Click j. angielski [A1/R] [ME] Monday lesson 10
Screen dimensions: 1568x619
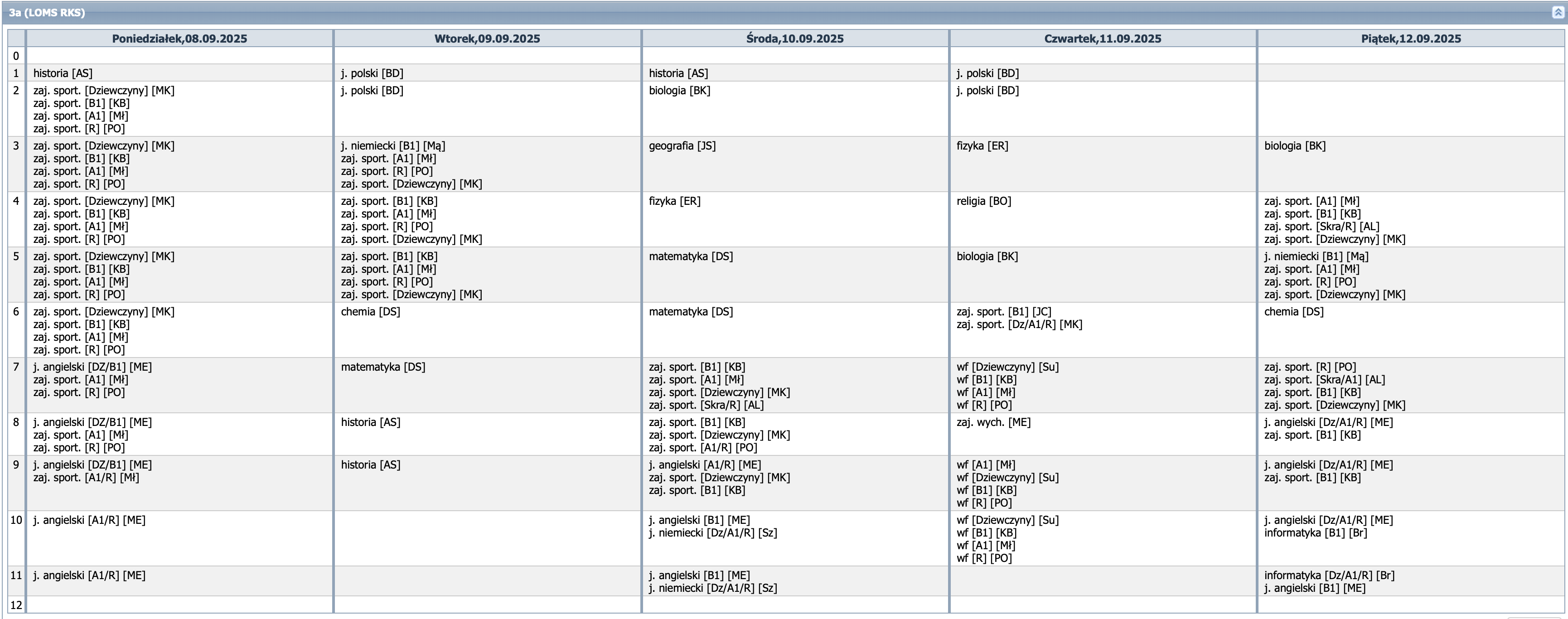coord(89,520)
